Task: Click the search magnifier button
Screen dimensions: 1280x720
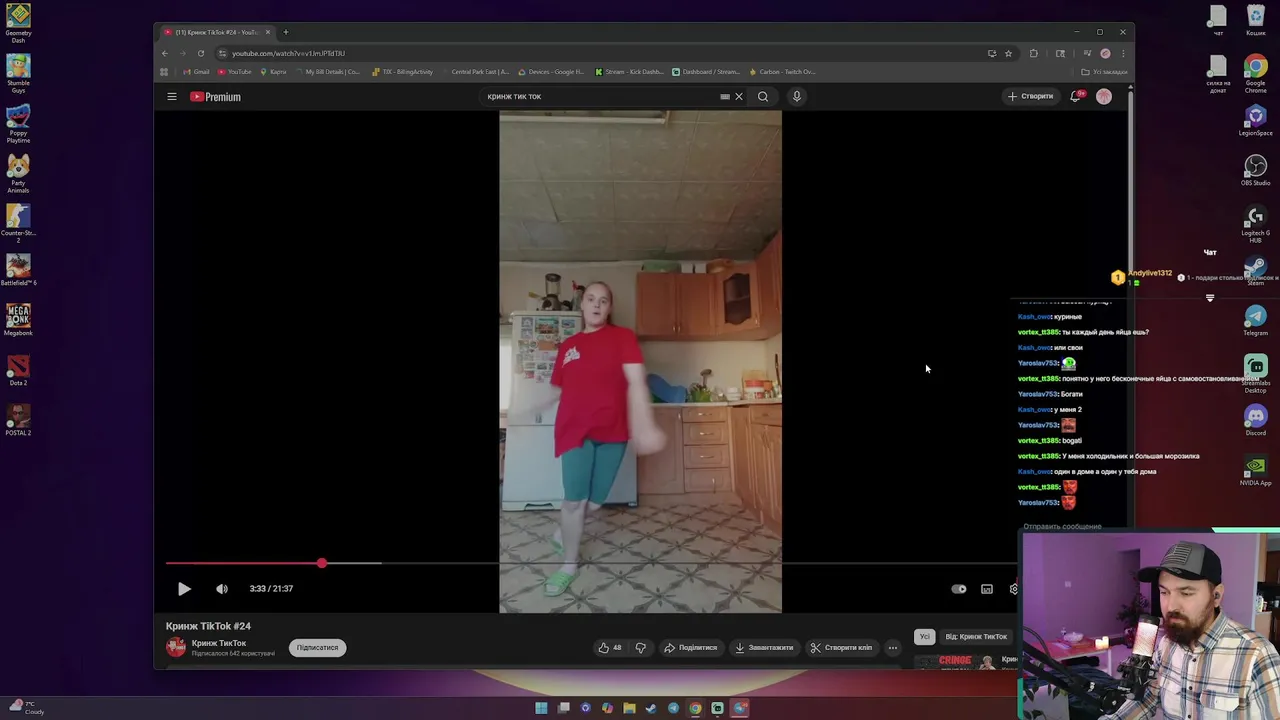Action: tap(763, 97)
